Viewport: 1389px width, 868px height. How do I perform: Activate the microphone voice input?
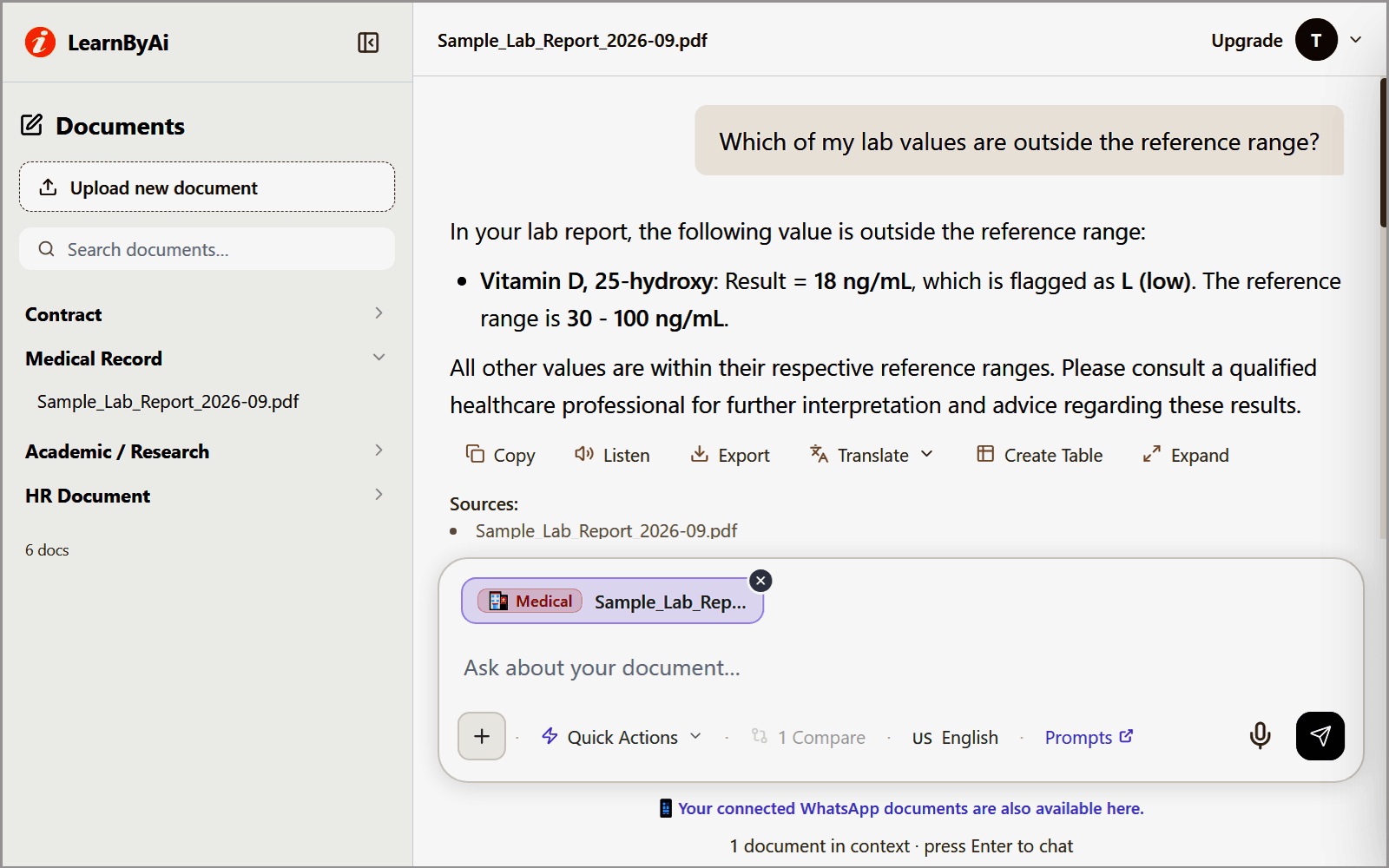tap(1260, 736)
